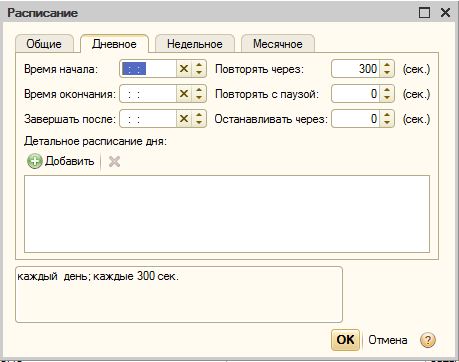Image resolution: width=459 pixels, height=362 pixels.
Task: Clear the Время начала field with X
Action: pyautogui.click(x=184, y=69)
